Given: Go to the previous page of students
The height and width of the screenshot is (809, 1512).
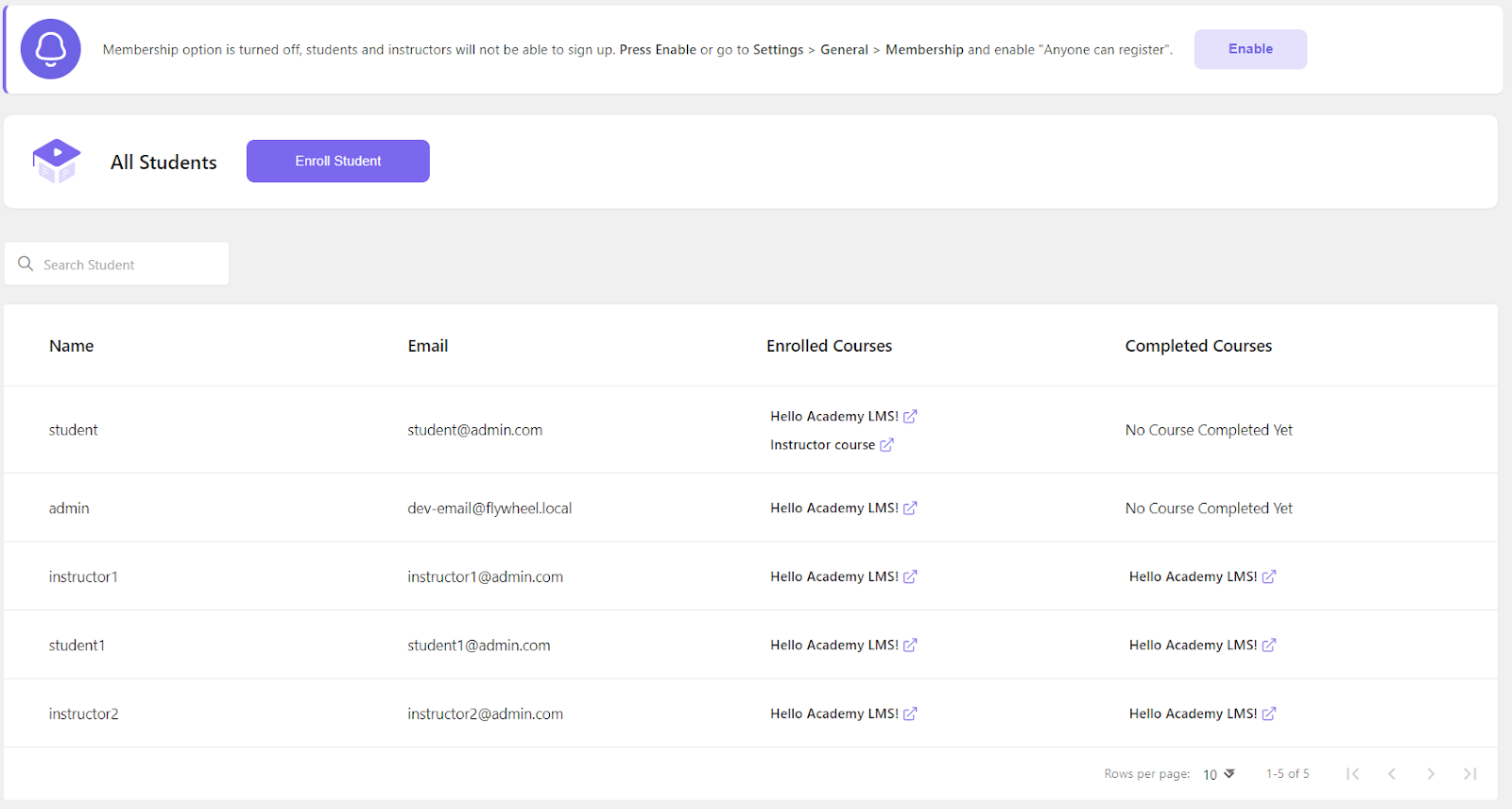Looking at the screenshot, I should (1392, 774).
